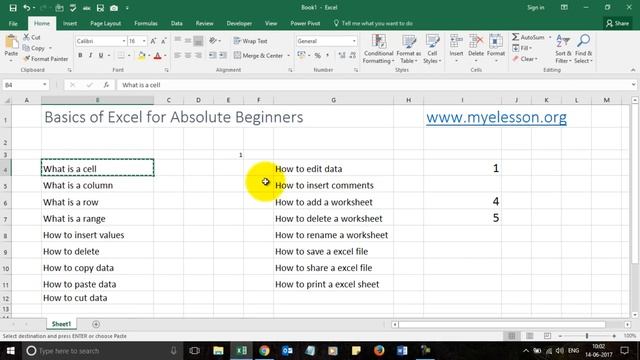Click the Percent Style icon
This screenshot has width=640, height=360.
(318, 56)
